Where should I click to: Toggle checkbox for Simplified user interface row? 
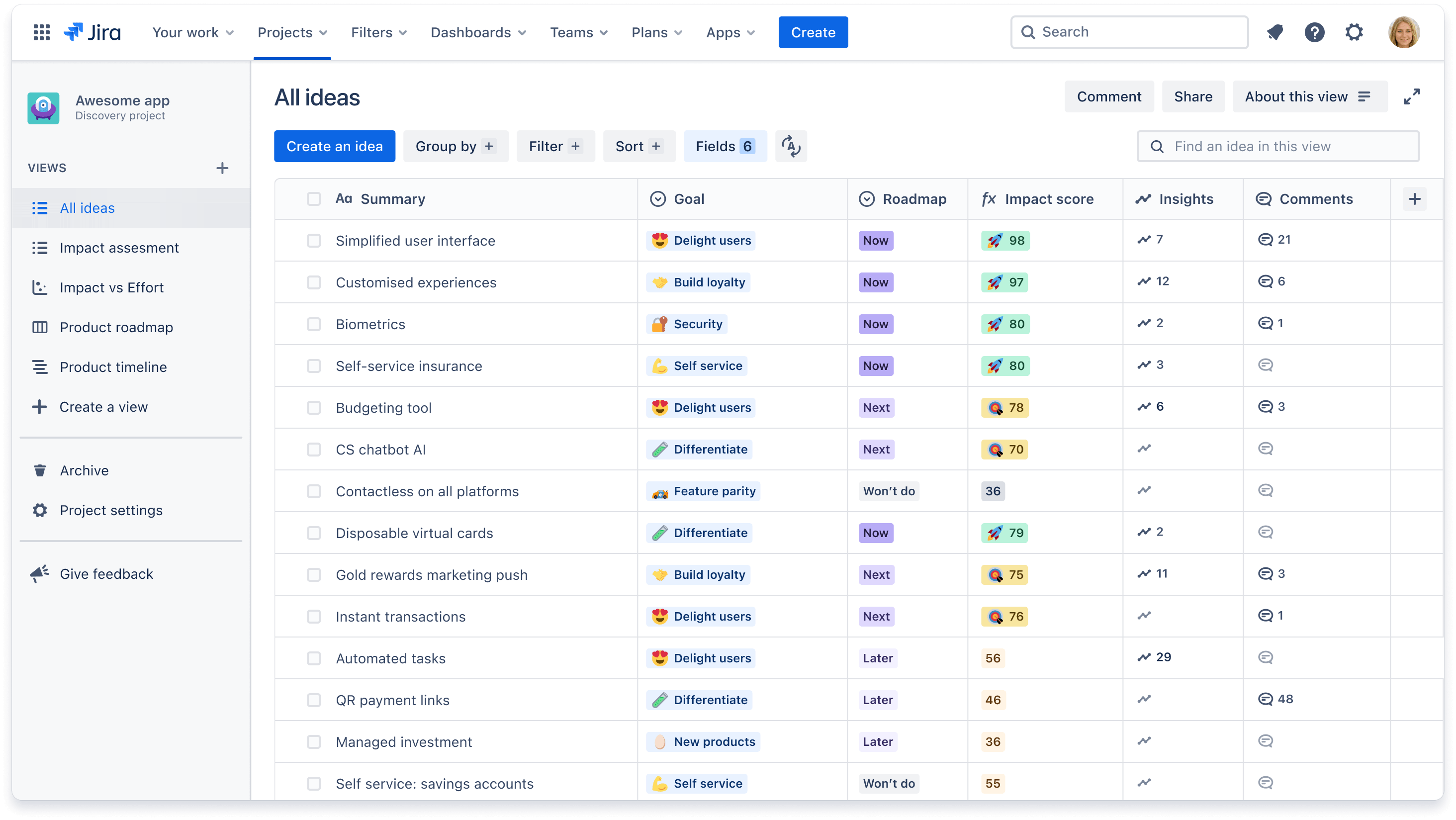pos(313,240)
